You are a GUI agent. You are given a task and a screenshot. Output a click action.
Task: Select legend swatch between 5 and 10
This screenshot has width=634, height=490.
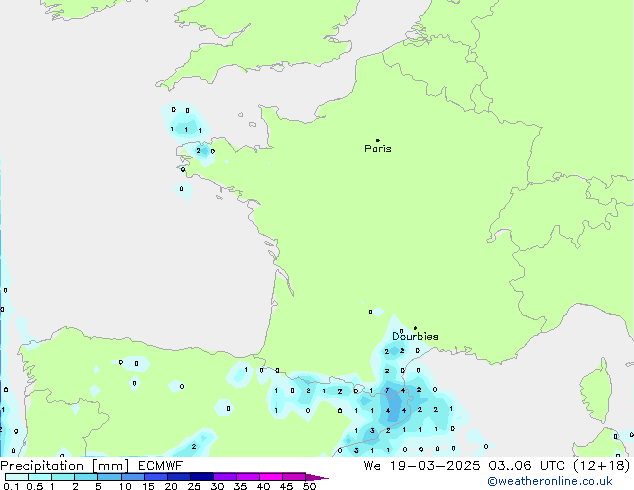[x=109, y=477]
